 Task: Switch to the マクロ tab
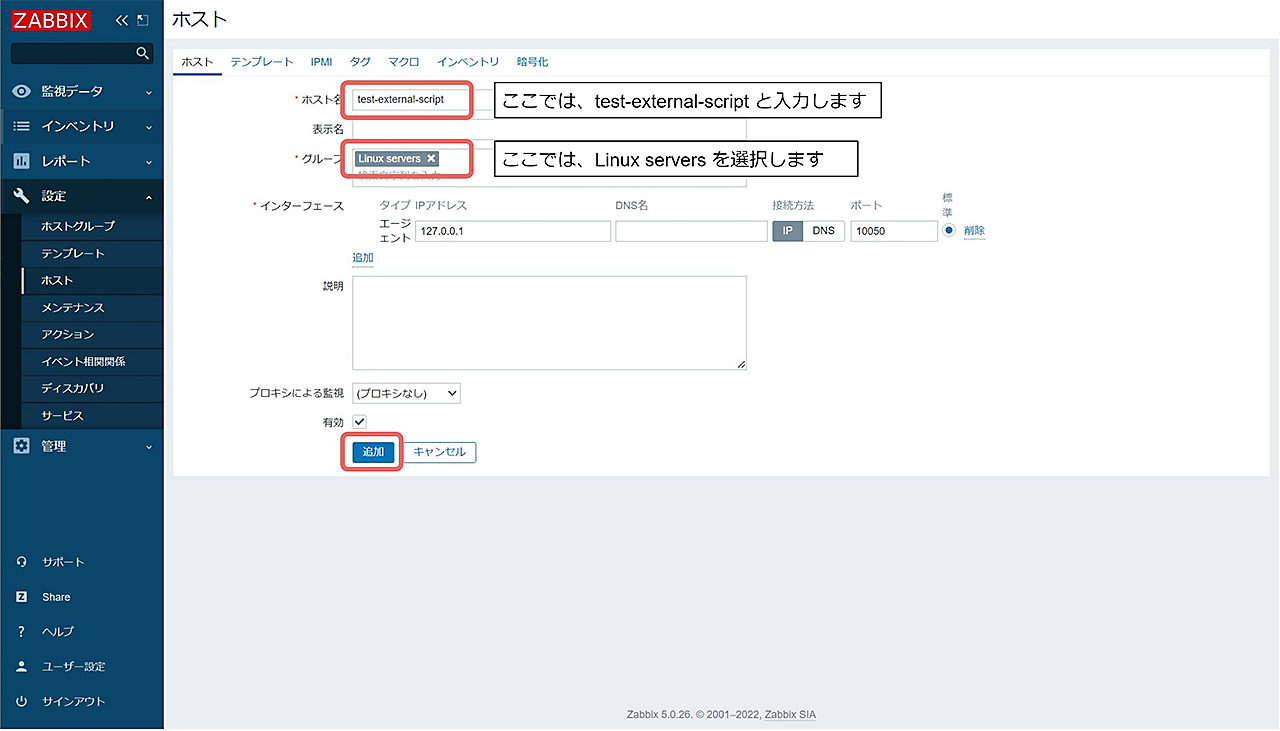click(x=403, y=61)
